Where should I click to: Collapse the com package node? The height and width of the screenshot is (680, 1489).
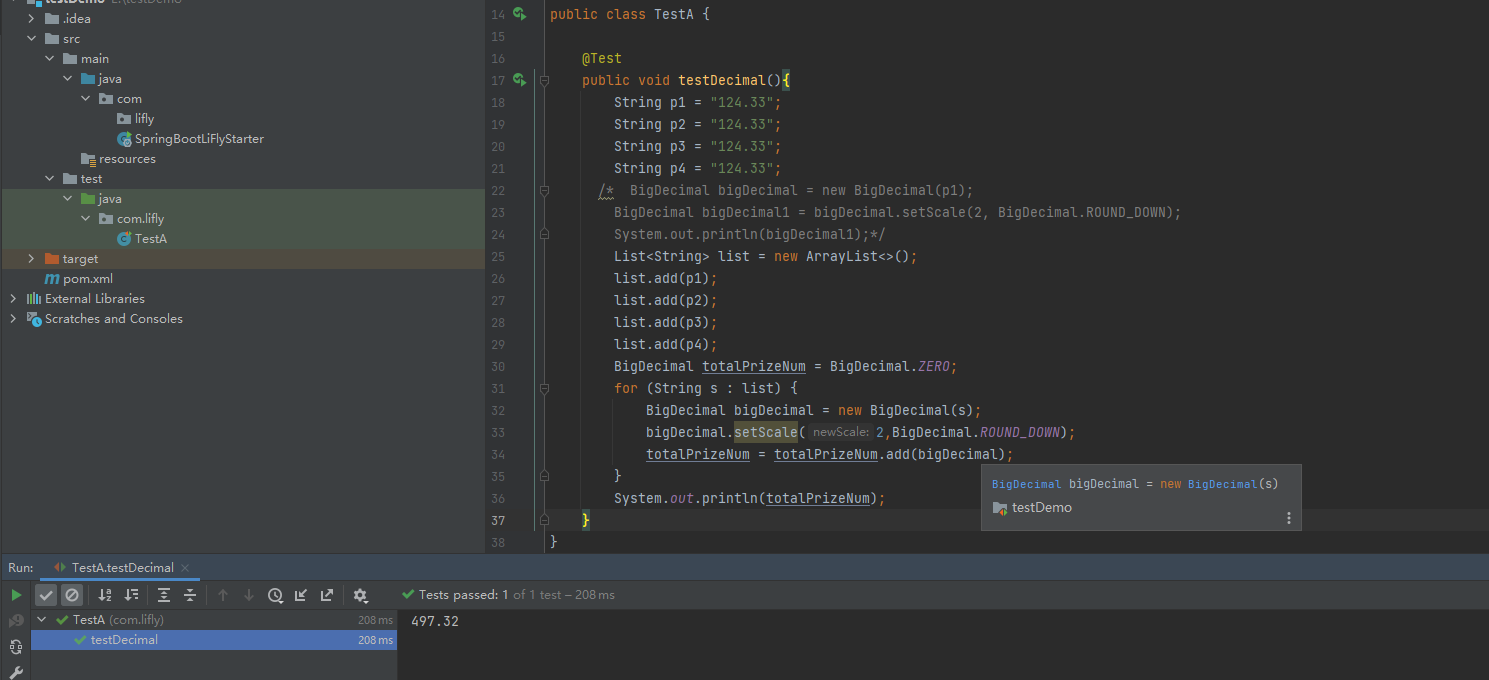point(85,99)
